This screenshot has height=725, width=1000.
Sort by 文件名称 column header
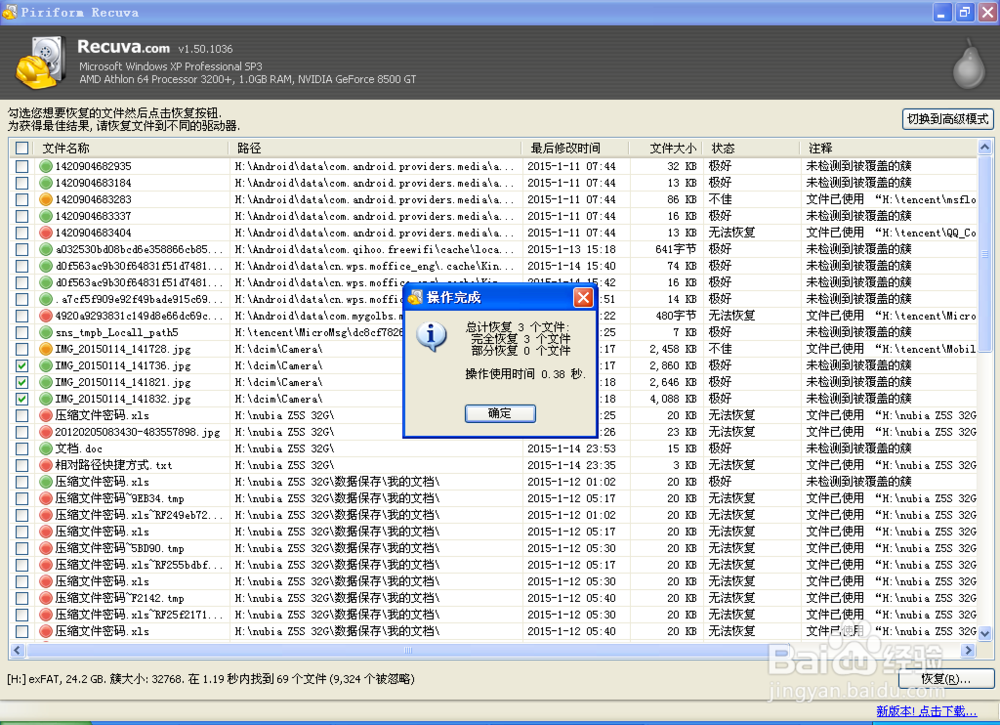click(x=131, y=148)
